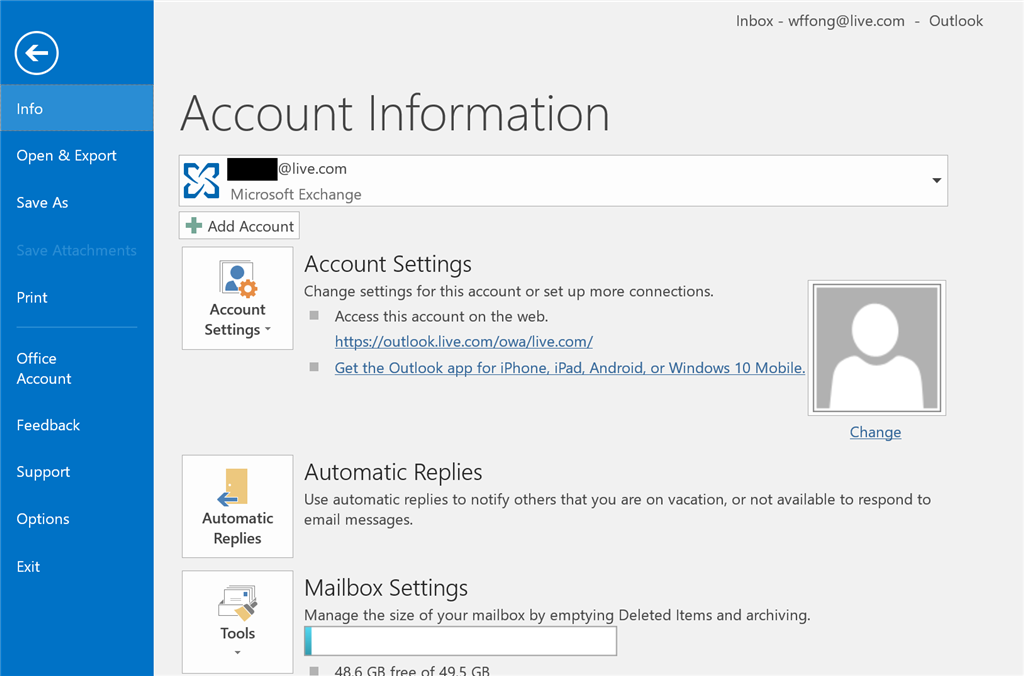Screen dimensions: 1024x676
Task: Click Change under the profile photo
Action: point(875,432)
